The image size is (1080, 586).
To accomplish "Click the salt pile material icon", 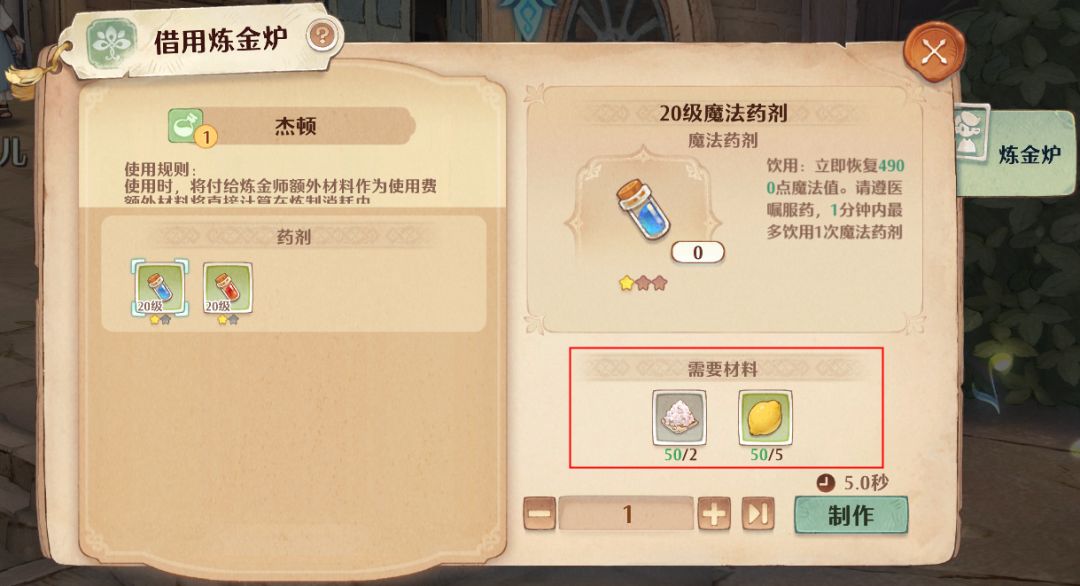I will pos(679,417).
